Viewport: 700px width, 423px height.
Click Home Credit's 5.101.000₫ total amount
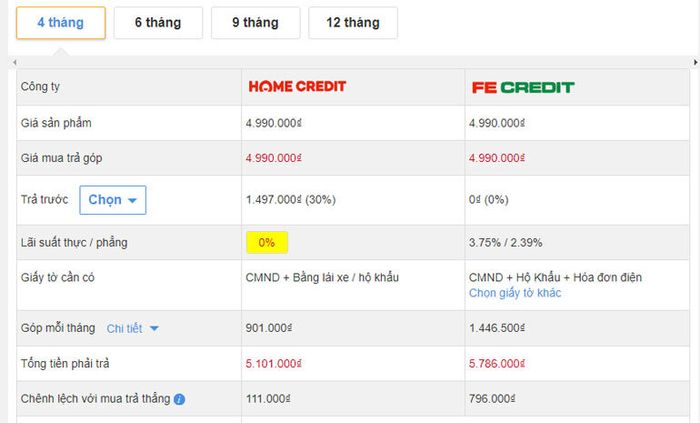tap(274, 364)
